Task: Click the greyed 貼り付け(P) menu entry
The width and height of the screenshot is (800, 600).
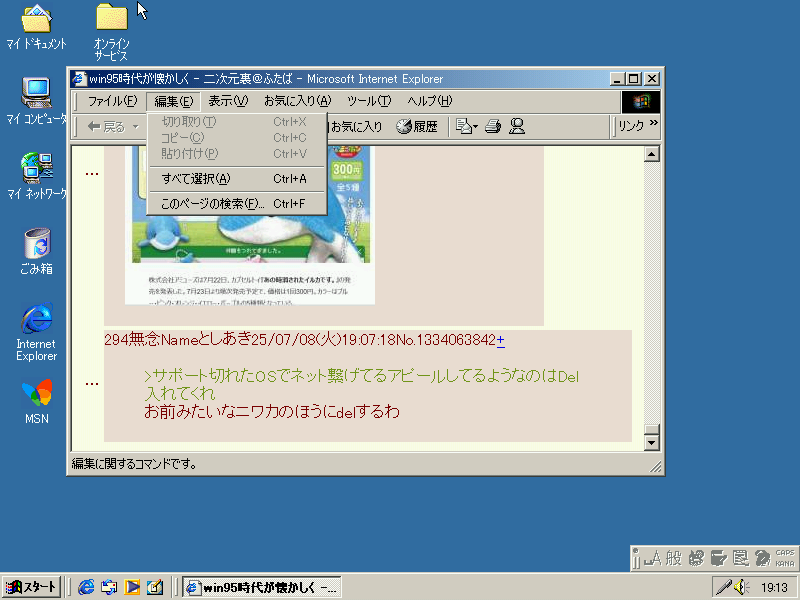Action: point(238,154)
